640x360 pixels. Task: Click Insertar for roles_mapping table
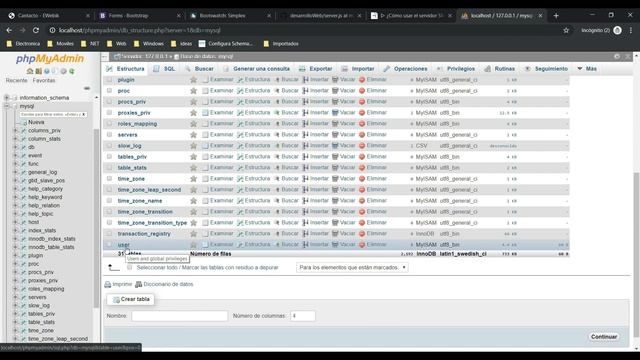click(x=316, y=124)
